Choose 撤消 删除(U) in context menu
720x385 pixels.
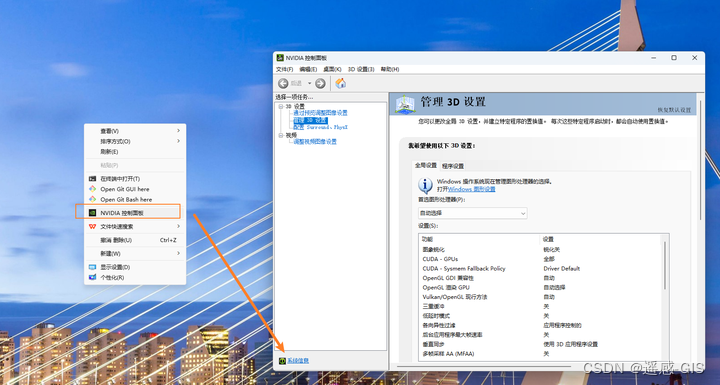click(x=135, y=240)
